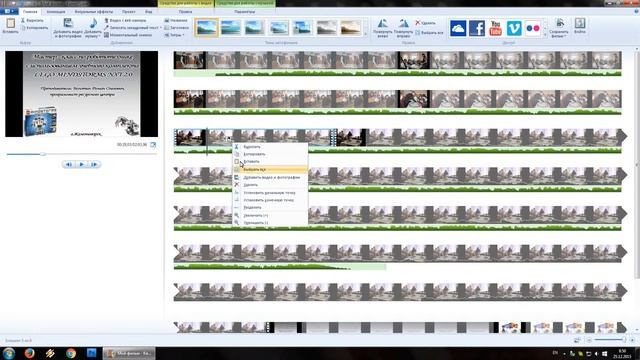
Task: Share to Flickr icon
Action: pos(533,28)
